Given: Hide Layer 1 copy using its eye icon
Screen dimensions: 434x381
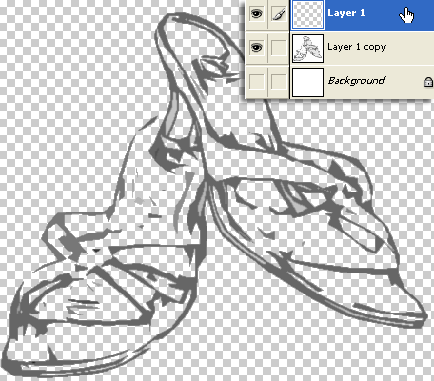Looking at the screenshot, I should [x=256, y=48].
